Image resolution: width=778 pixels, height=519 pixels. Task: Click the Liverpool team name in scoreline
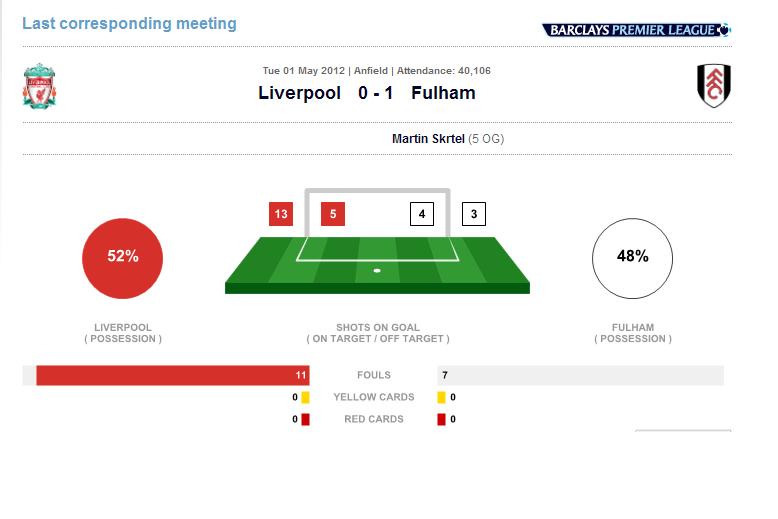tap(299, 93)
